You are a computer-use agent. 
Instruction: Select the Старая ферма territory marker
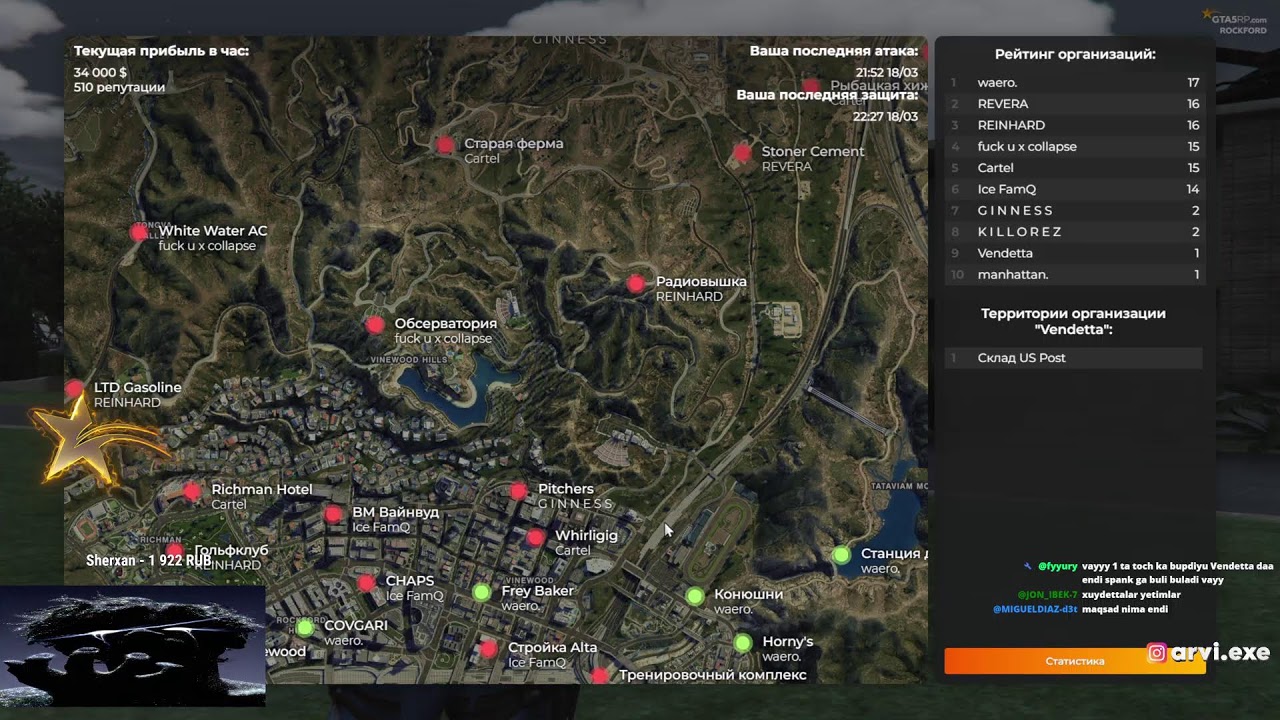(x=445, y=146)
